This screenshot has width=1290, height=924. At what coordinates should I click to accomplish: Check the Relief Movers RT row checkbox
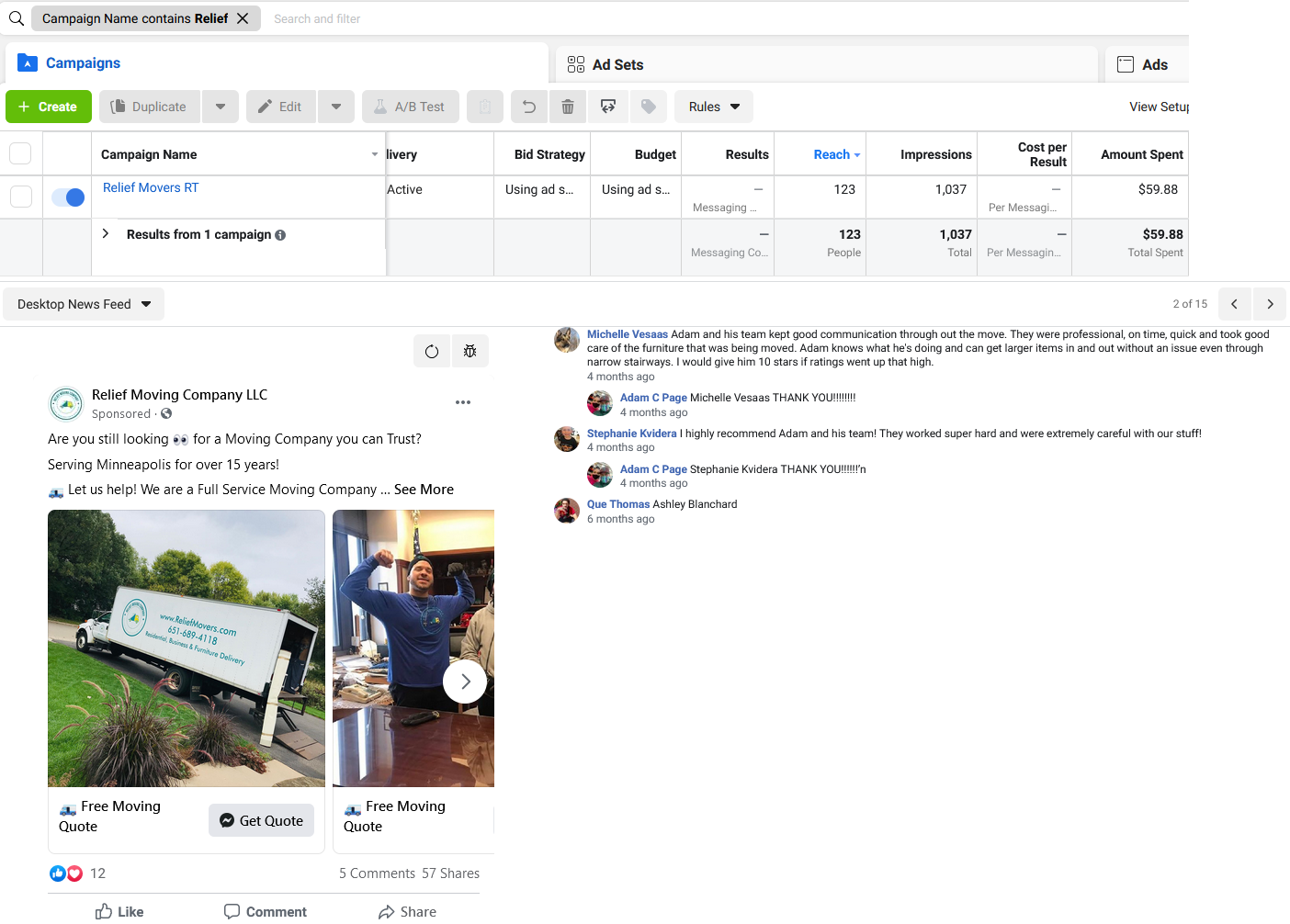[x=21, y=197]
